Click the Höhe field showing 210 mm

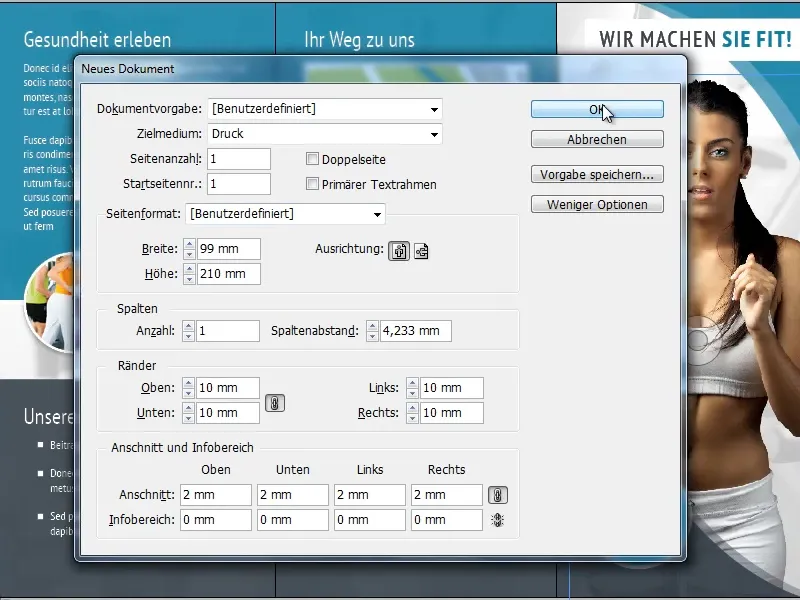coord(229,274)
